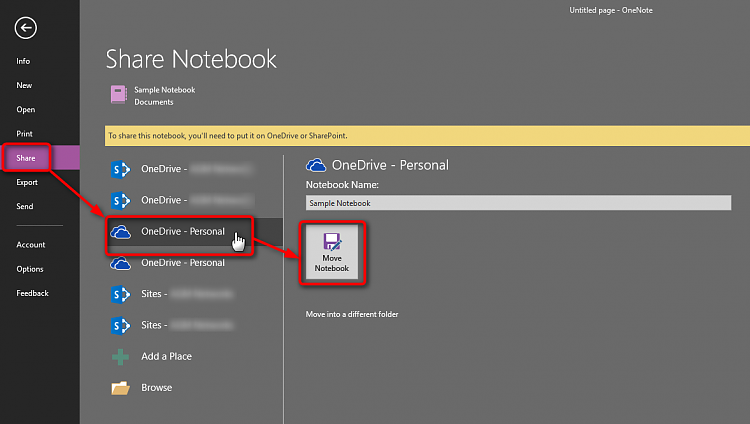Open the Info menu item
750x424 pixels.
tap(23, 61)
